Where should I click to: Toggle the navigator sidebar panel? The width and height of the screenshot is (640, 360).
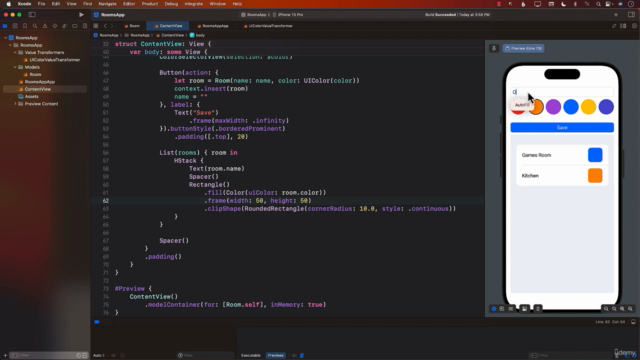(x=32, y=15)
